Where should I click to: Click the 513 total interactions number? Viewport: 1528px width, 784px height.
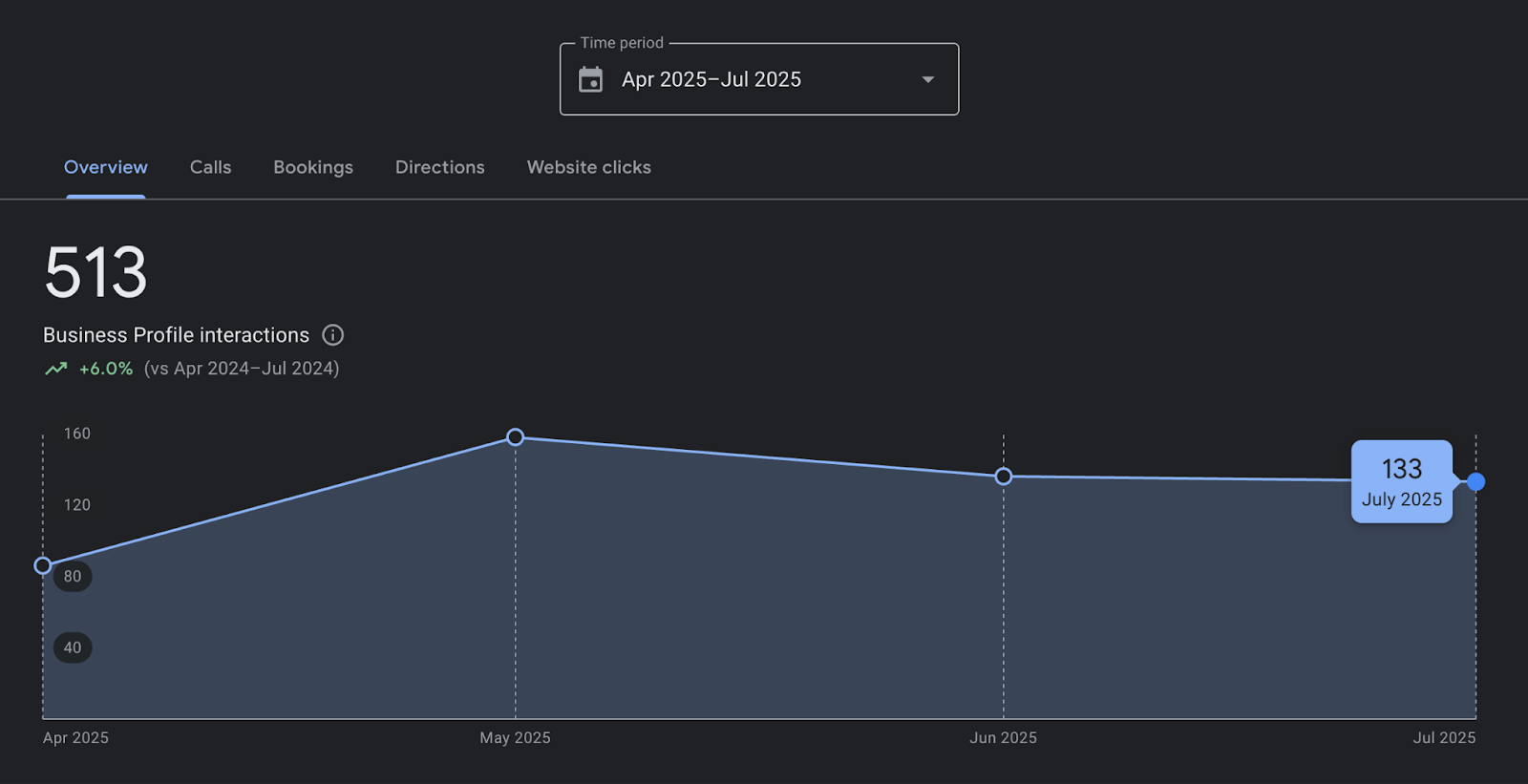point(95,273)
